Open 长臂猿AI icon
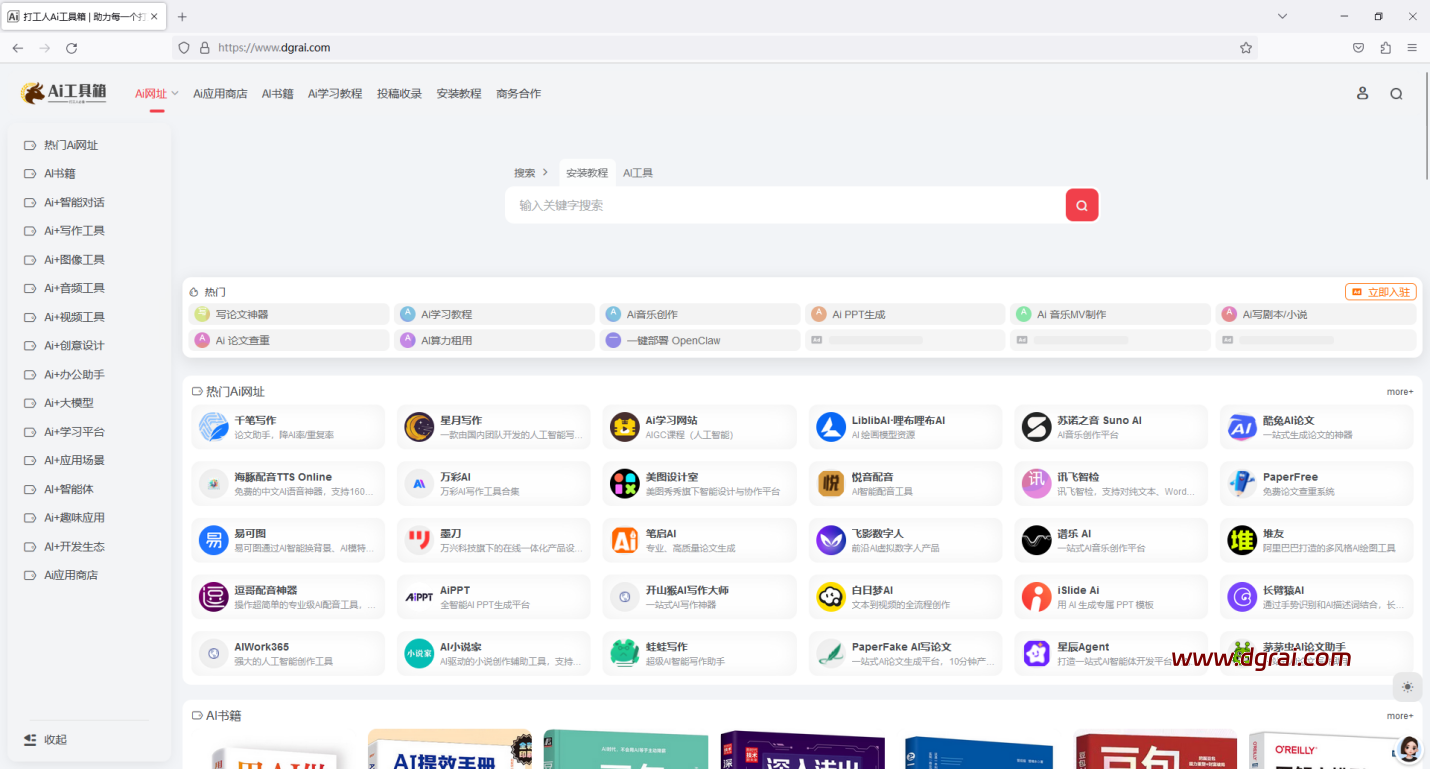The width and height of the screenshot is (1430, 769). pos(1242,597)
